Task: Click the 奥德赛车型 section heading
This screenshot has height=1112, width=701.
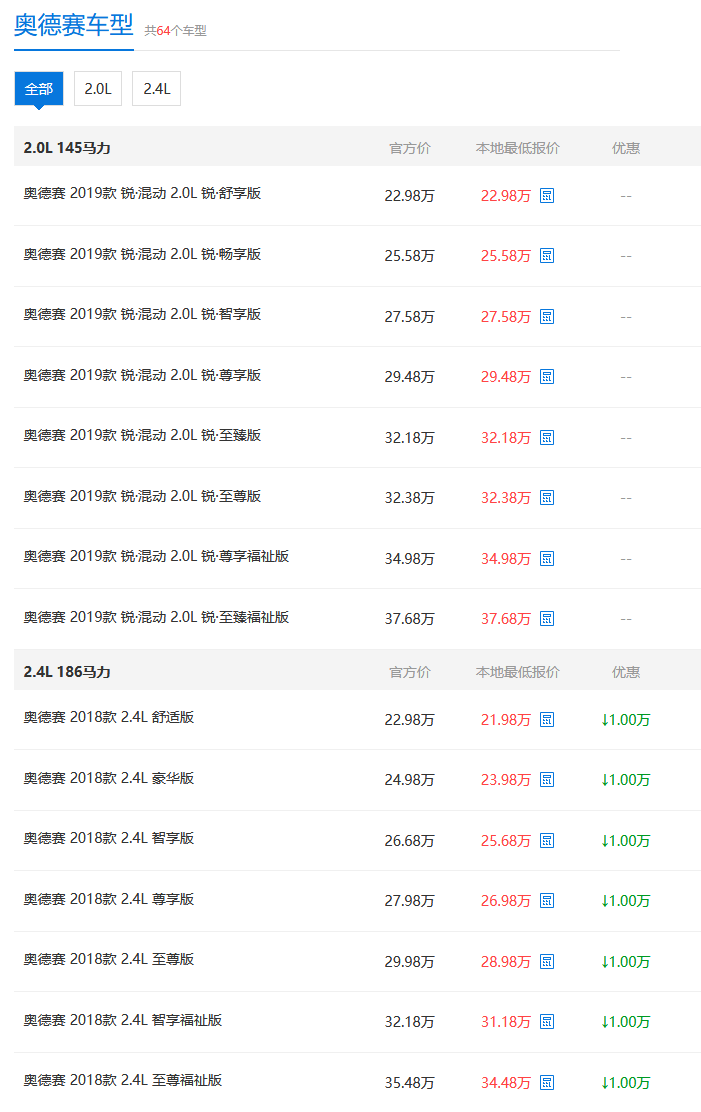Action: click(x=73, y=26)
